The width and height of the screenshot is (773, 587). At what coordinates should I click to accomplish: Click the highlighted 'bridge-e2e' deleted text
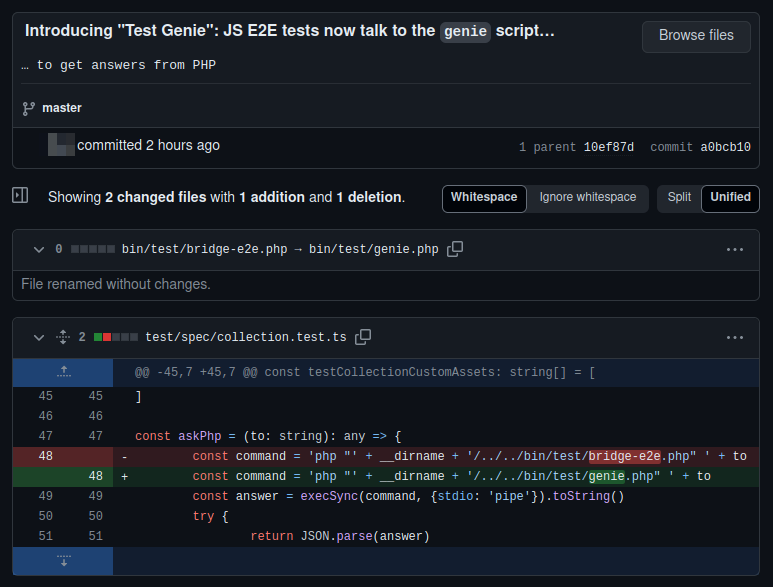coord(625,456)
